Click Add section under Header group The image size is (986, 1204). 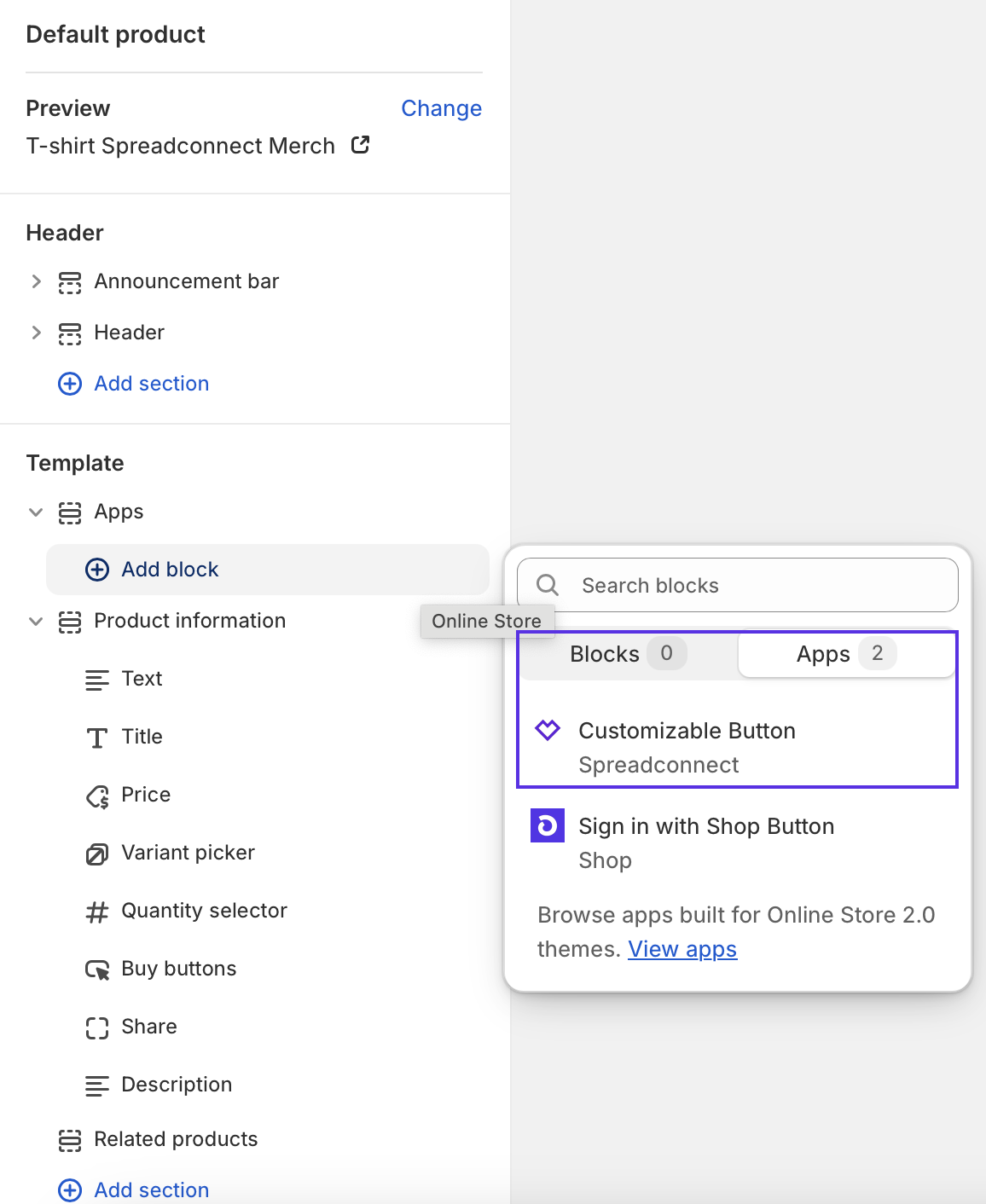(x=152, y=384)
